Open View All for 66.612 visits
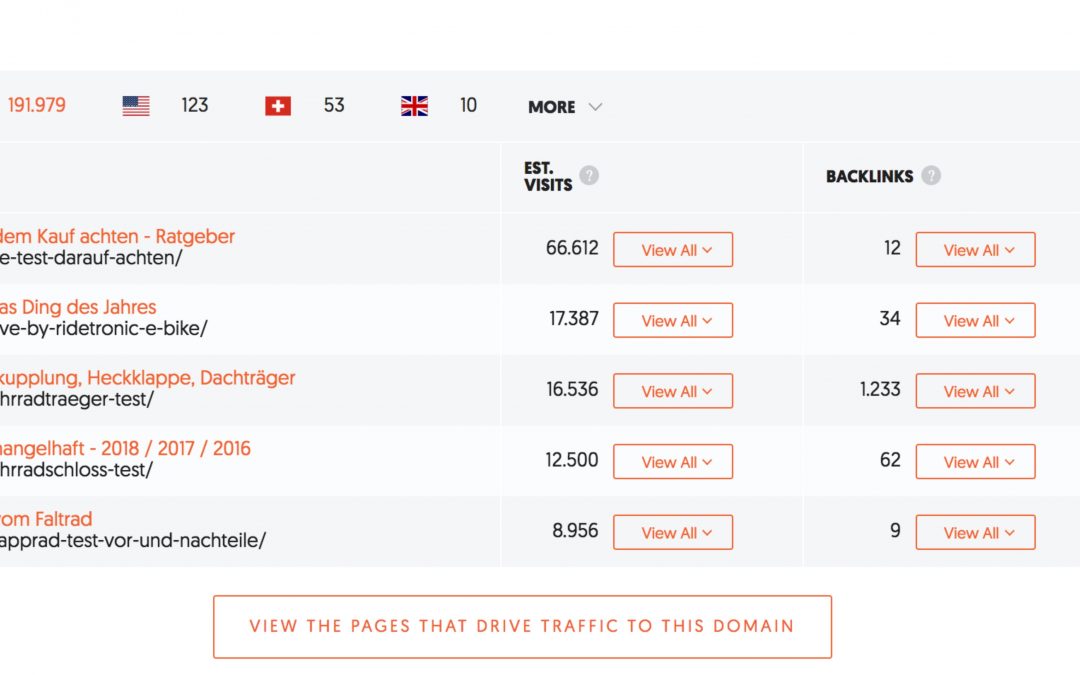This screenshot has height=675, width=1080. [x=673, y=250]
